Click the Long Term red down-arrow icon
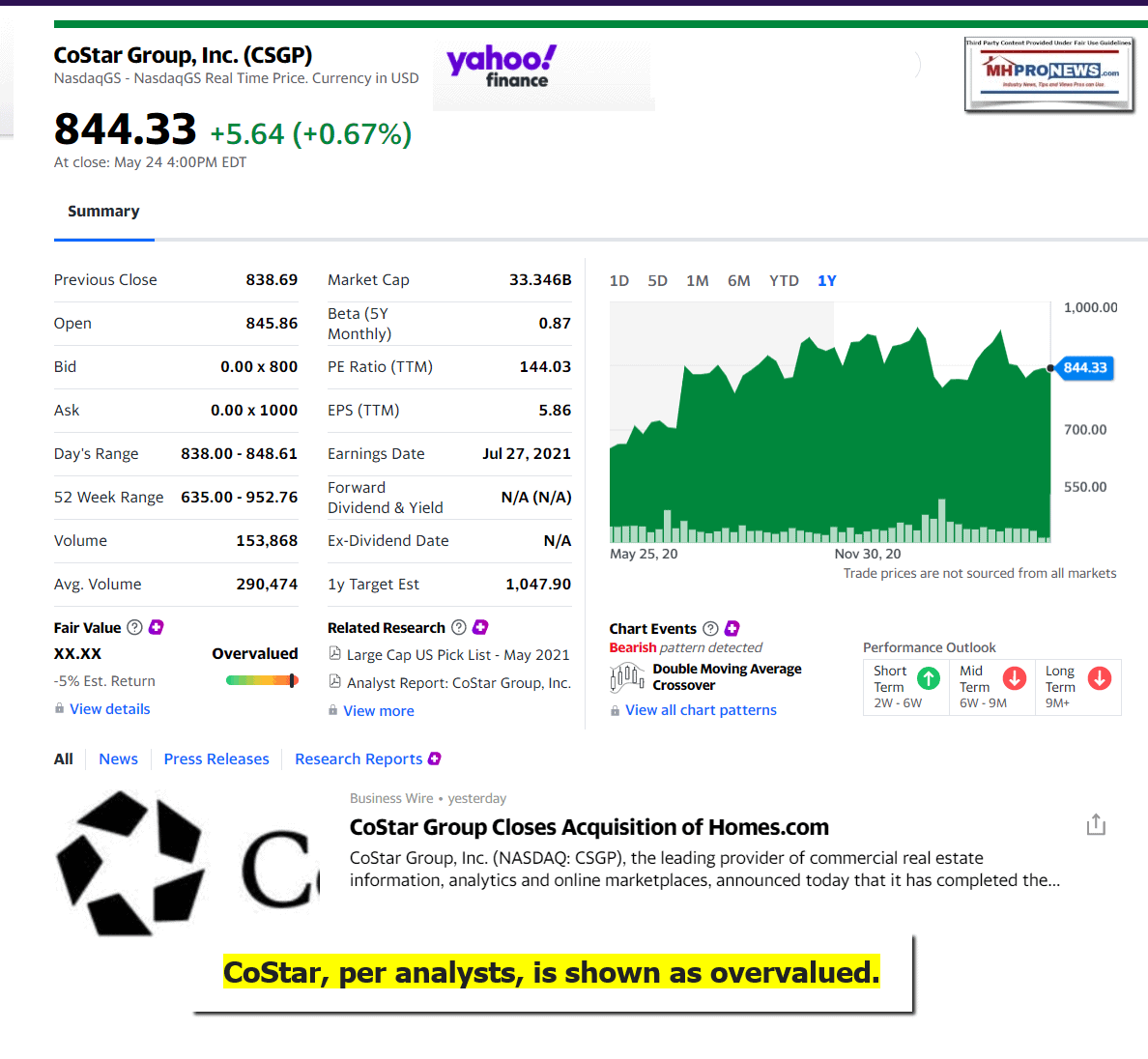 tap(1100, 678)
